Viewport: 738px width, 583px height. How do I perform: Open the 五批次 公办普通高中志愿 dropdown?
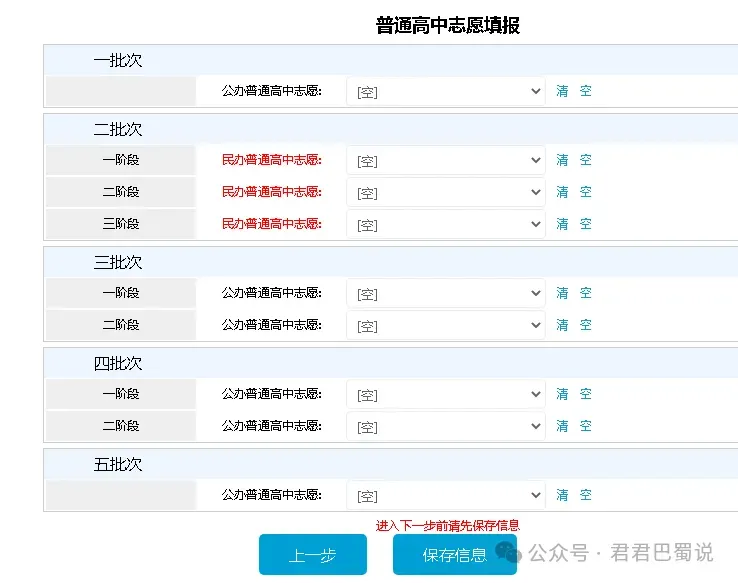[446, 495]
